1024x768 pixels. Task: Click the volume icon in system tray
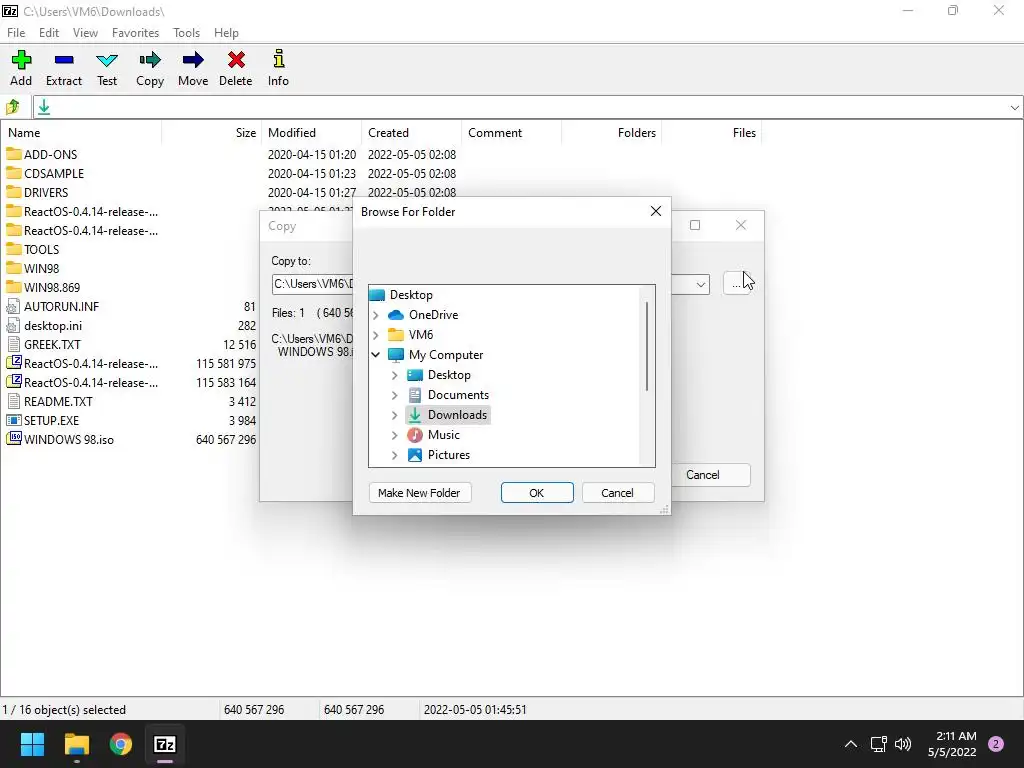tap(903, 744)
